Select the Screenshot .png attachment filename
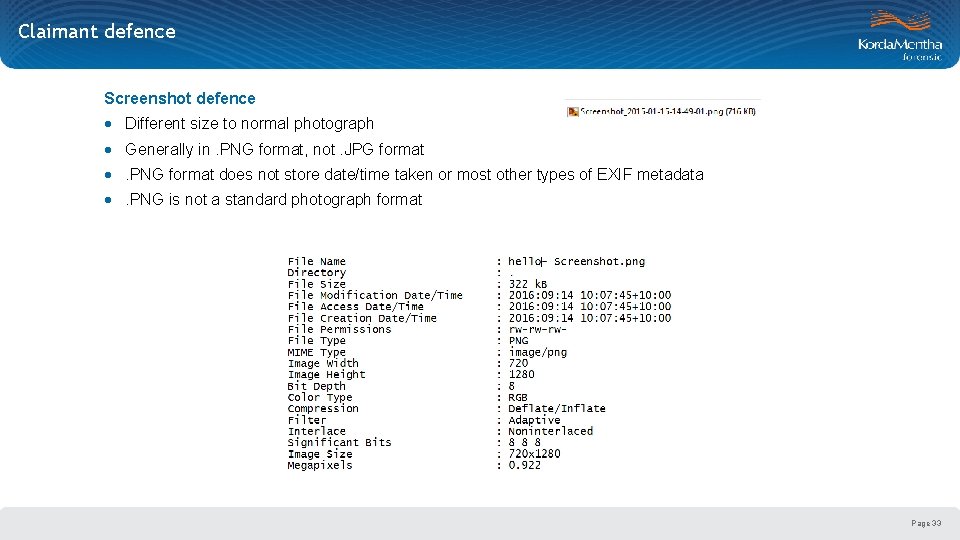 pyautogui.click(x=667, y=111)
